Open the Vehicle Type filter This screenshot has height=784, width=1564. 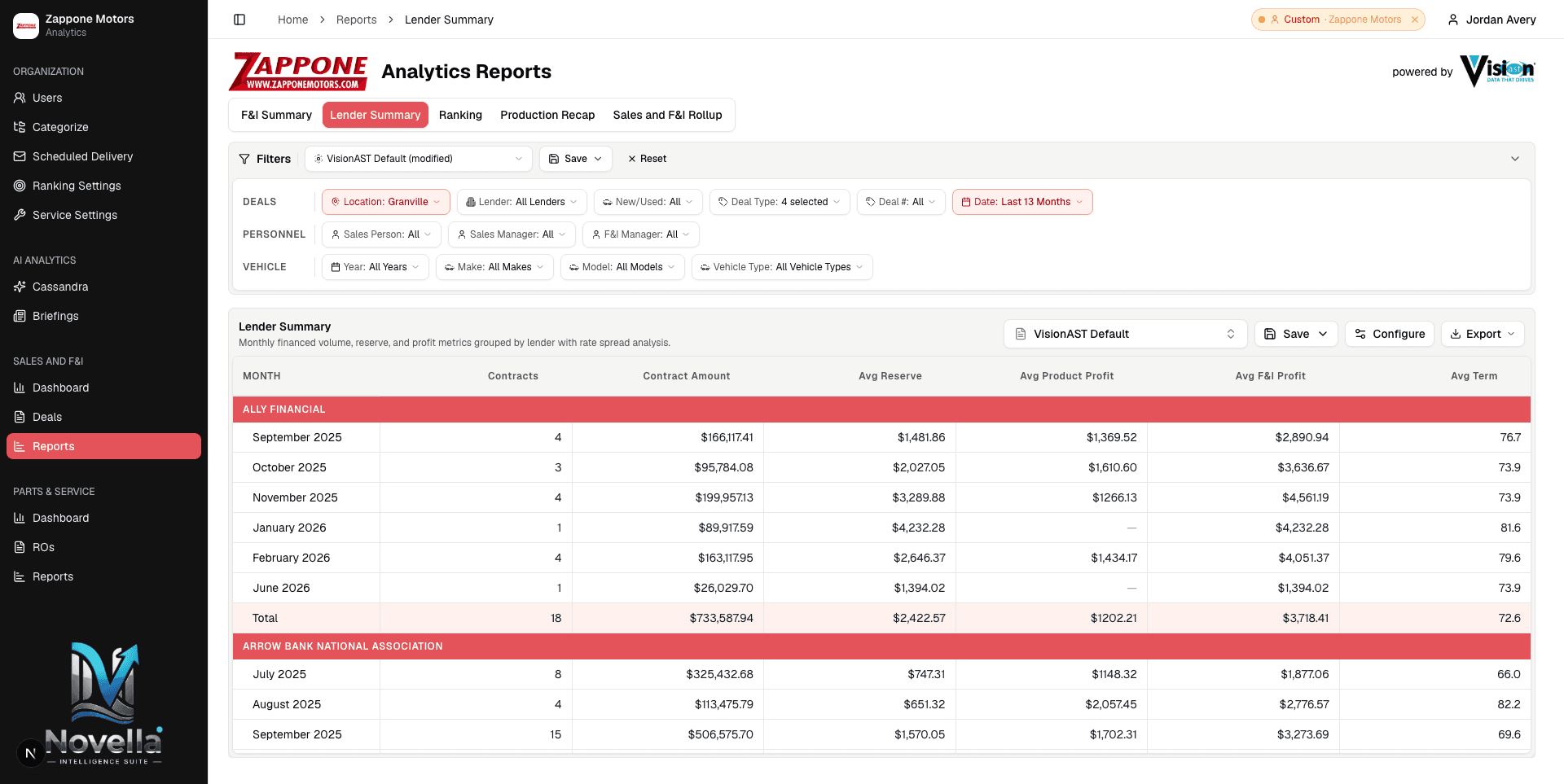[x=782, y=267]
